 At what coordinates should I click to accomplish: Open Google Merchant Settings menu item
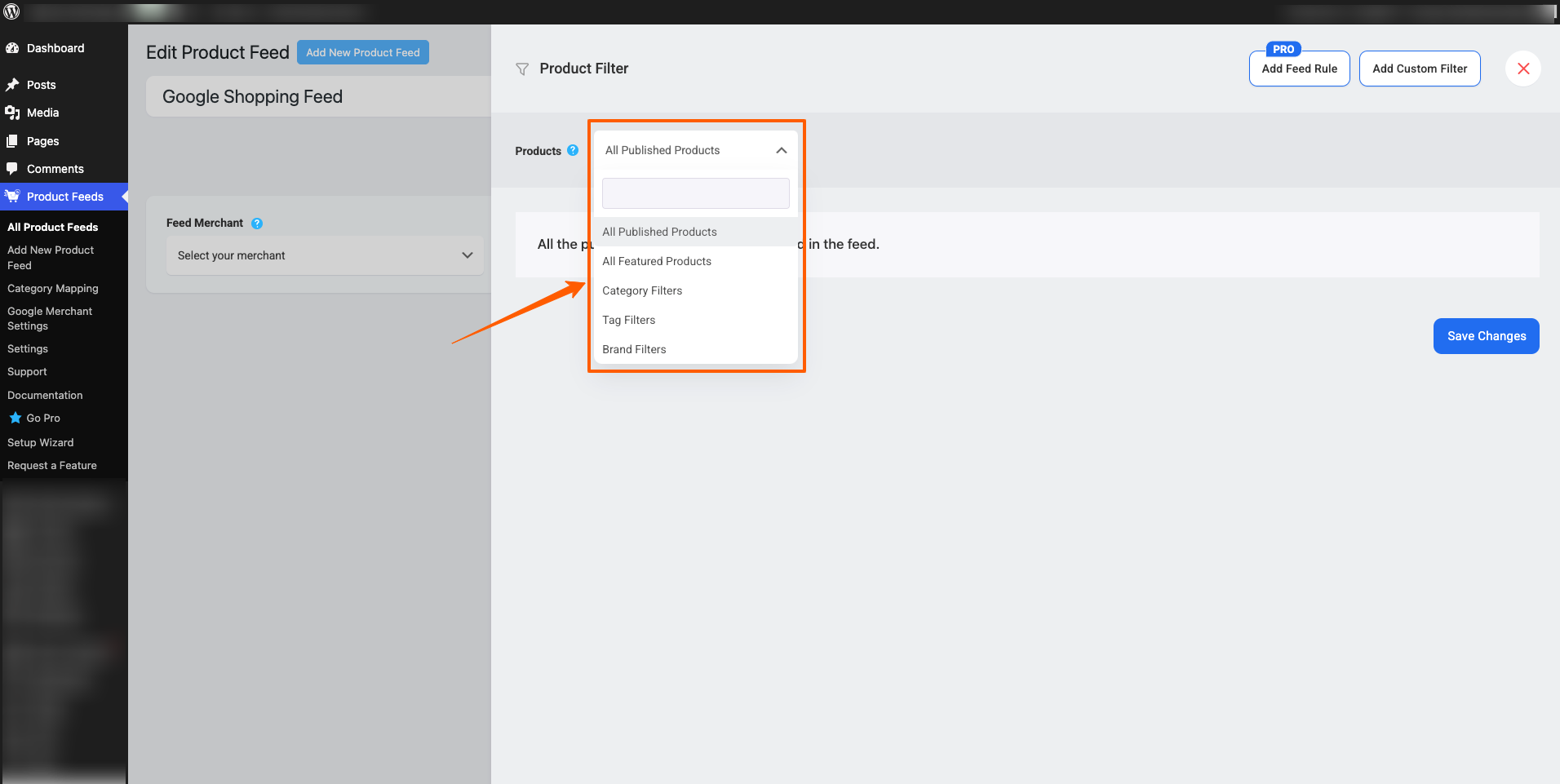pos(50,318)
